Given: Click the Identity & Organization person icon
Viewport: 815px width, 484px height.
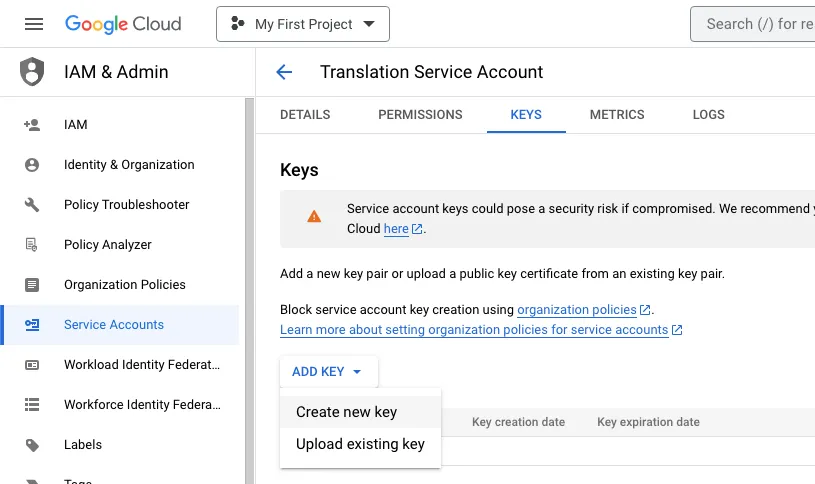Looking at the screenshot, I should (32, 165).
